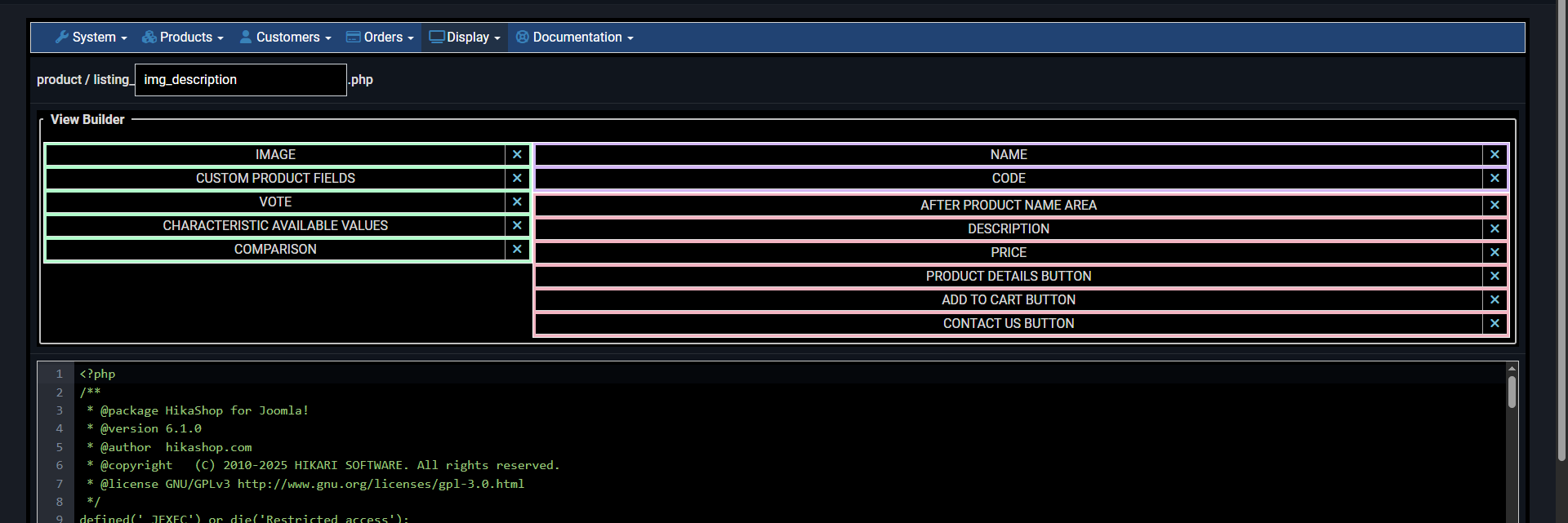Remove CONTACT US BUTTON block
The width and height of the screenshot is (1568, 523).
point(1494,324)
